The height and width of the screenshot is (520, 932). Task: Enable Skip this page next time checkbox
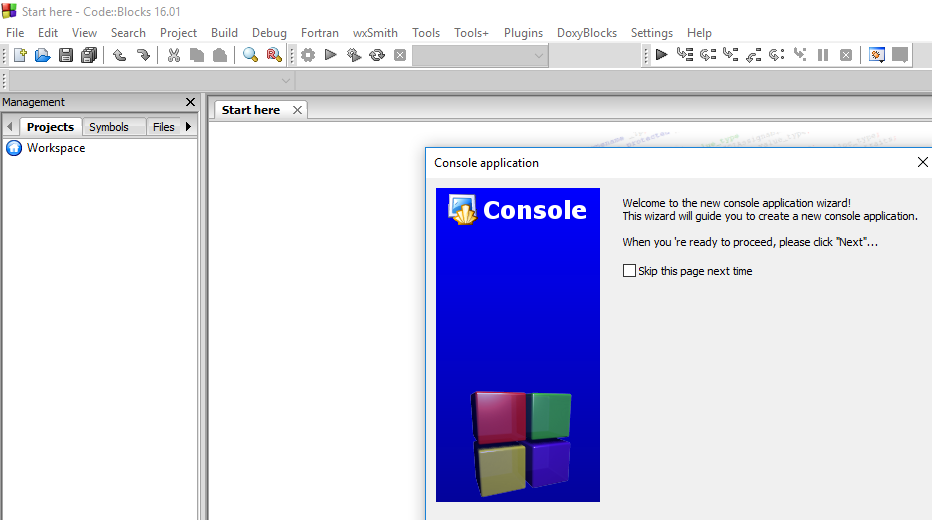click(629, 271)
